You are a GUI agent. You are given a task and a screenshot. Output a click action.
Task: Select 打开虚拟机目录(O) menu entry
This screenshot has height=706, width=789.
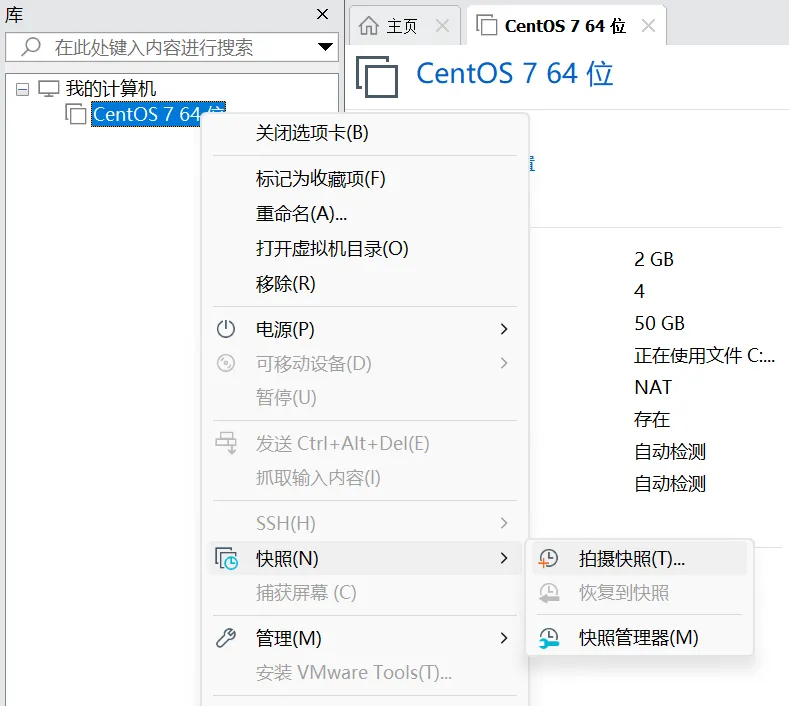pyautogui.click(x=365, y=249)
